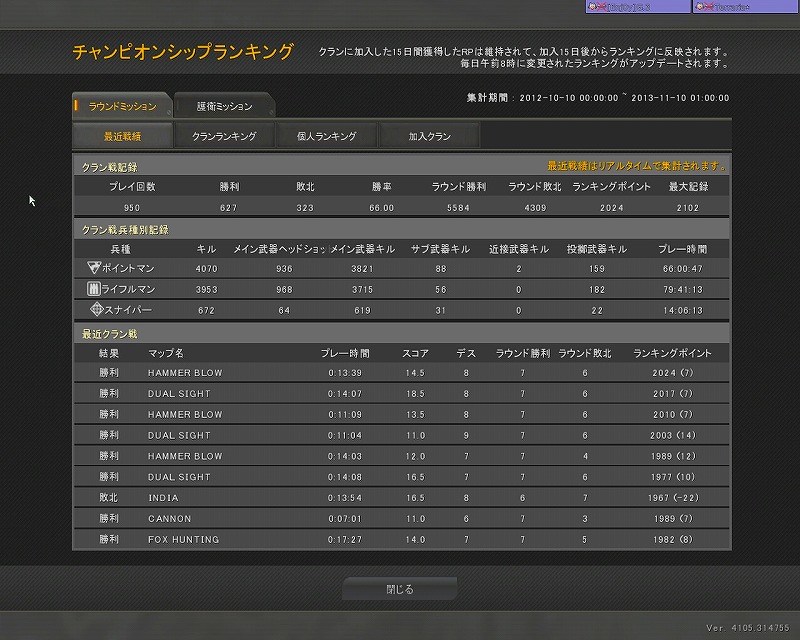Select the CANNON match row
Viewport: 800px width, 640px height.
tap(400, 518)
